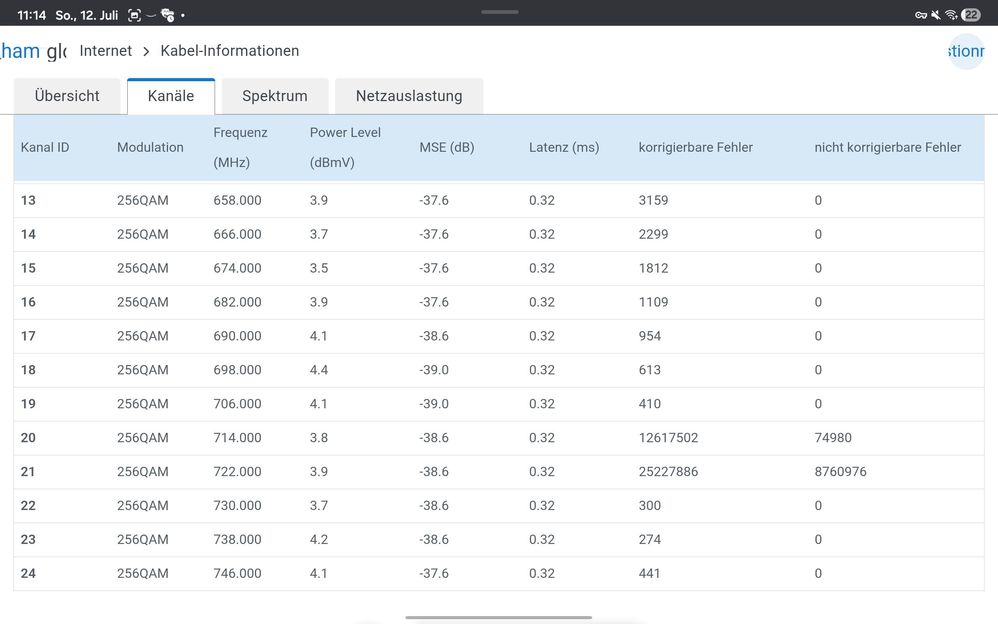Click correctable errors value 2299
The width and height of the screenshot is (998, 624).
(654, 234)
